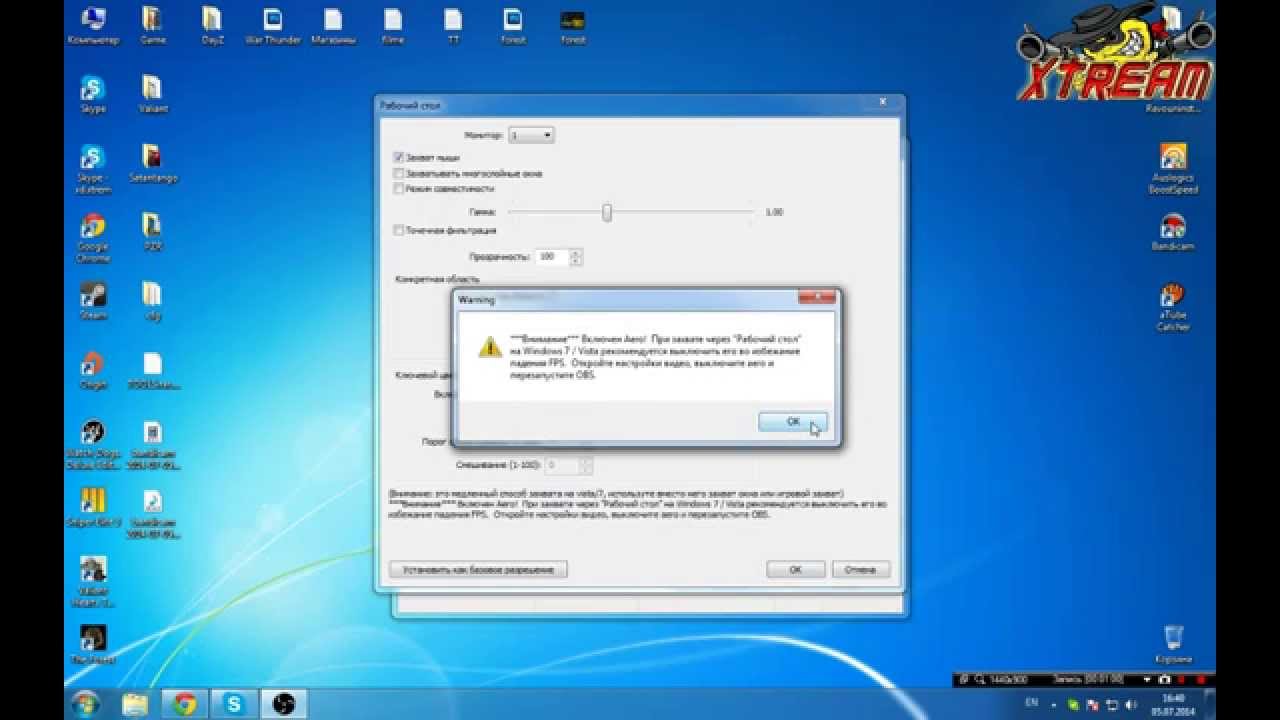Open Windows Explorer from the taskbar
1280x720 pixels.
[134, 704]
